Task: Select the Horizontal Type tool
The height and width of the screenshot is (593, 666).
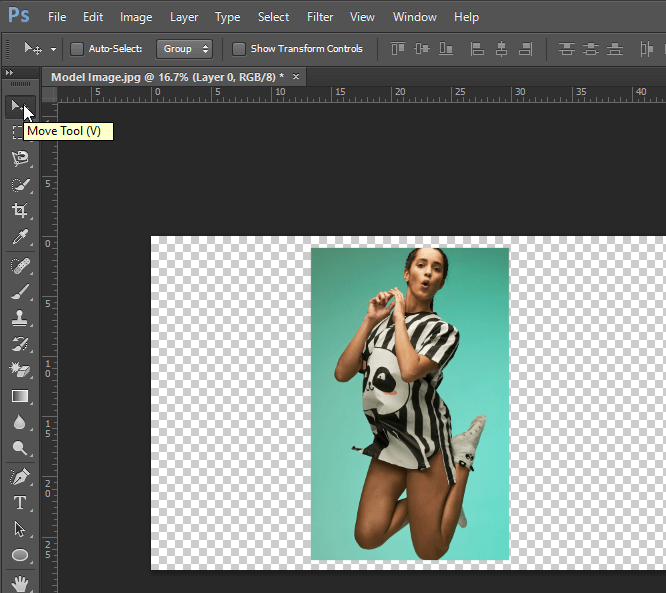Action: pyautogui.click(x=19, y=502)
